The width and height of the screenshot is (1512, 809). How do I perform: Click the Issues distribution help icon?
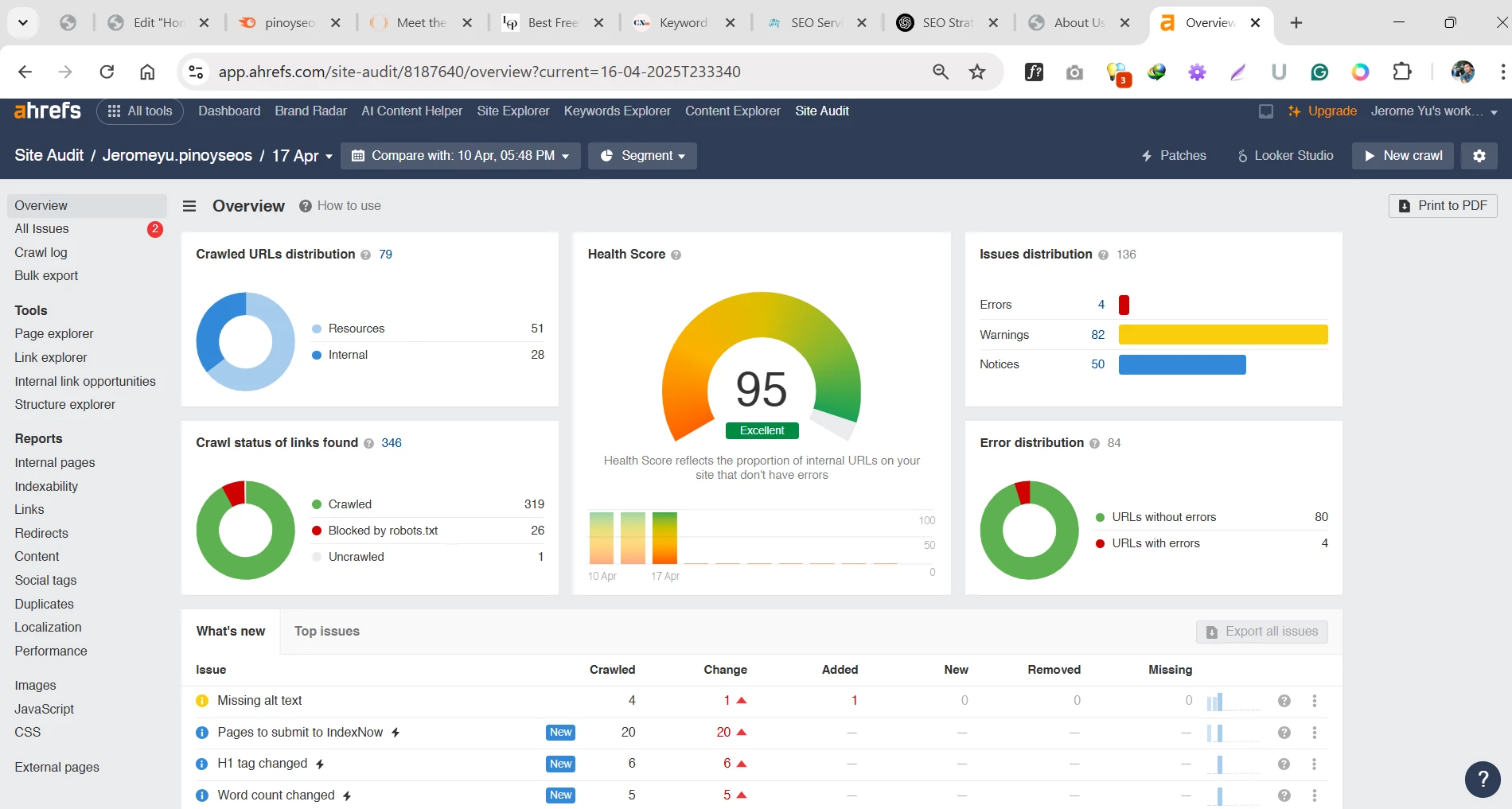[1104, 255]
